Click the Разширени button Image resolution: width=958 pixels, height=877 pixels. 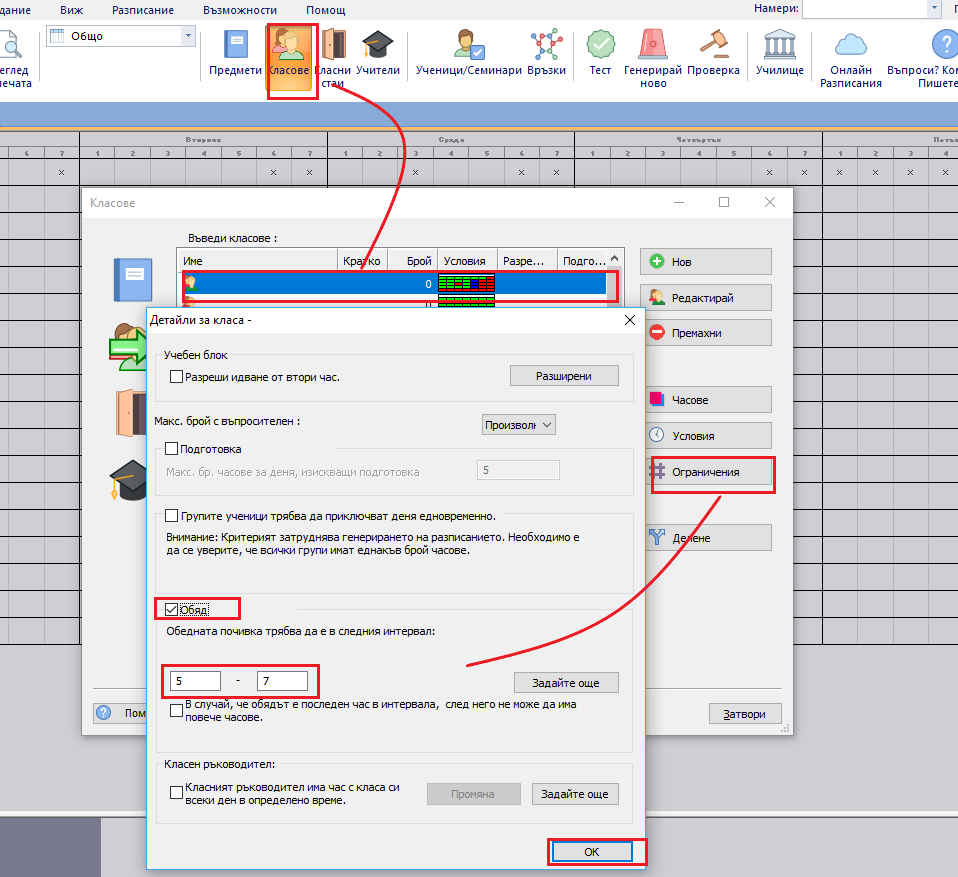pyautogui.click(x=564, y=376)
